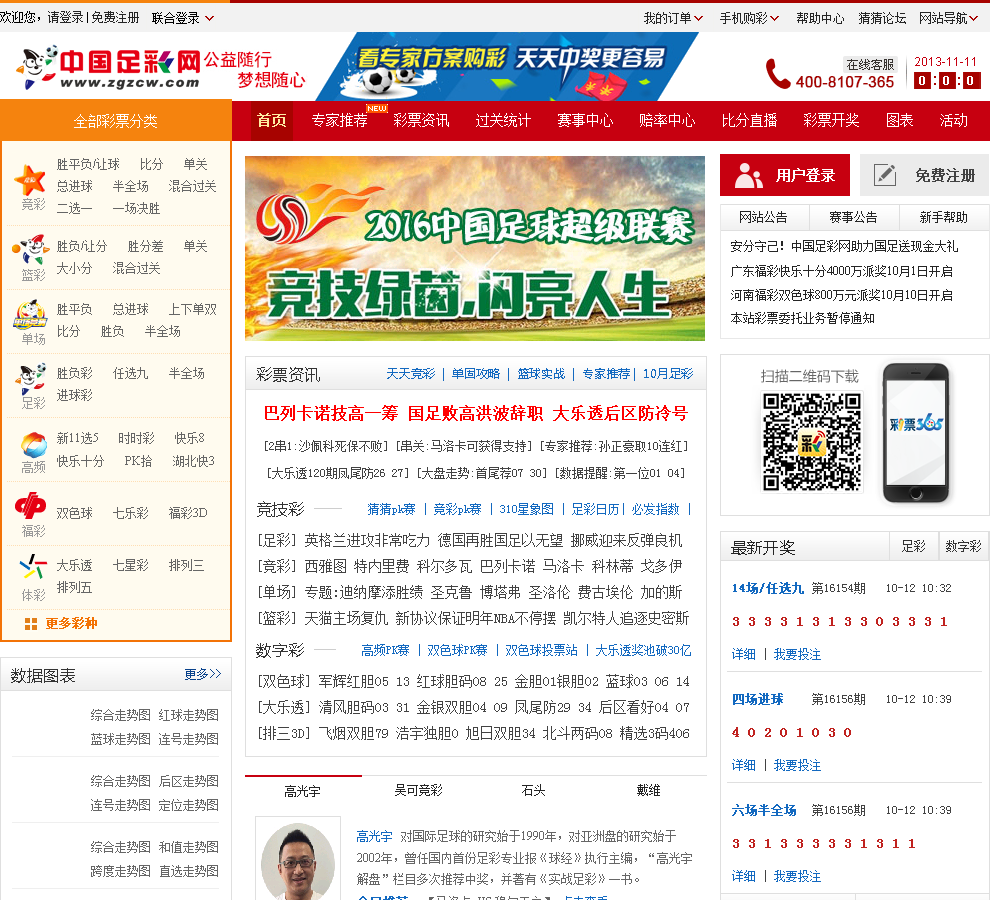
Task: Expand the 我的订单 dropdown
Action: (x=673, y=18)
